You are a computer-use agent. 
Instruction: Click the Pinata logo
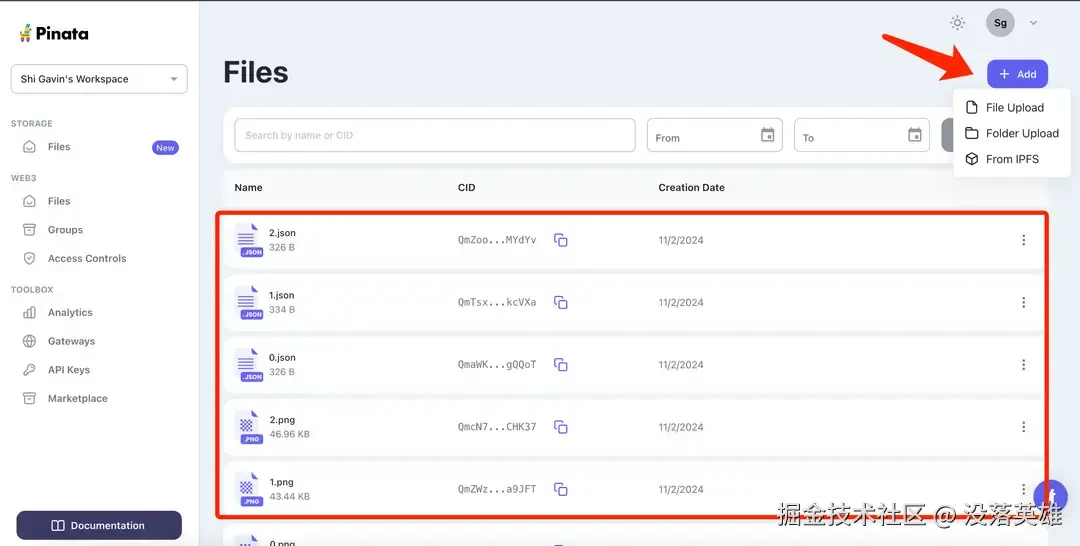click(54, 33)
